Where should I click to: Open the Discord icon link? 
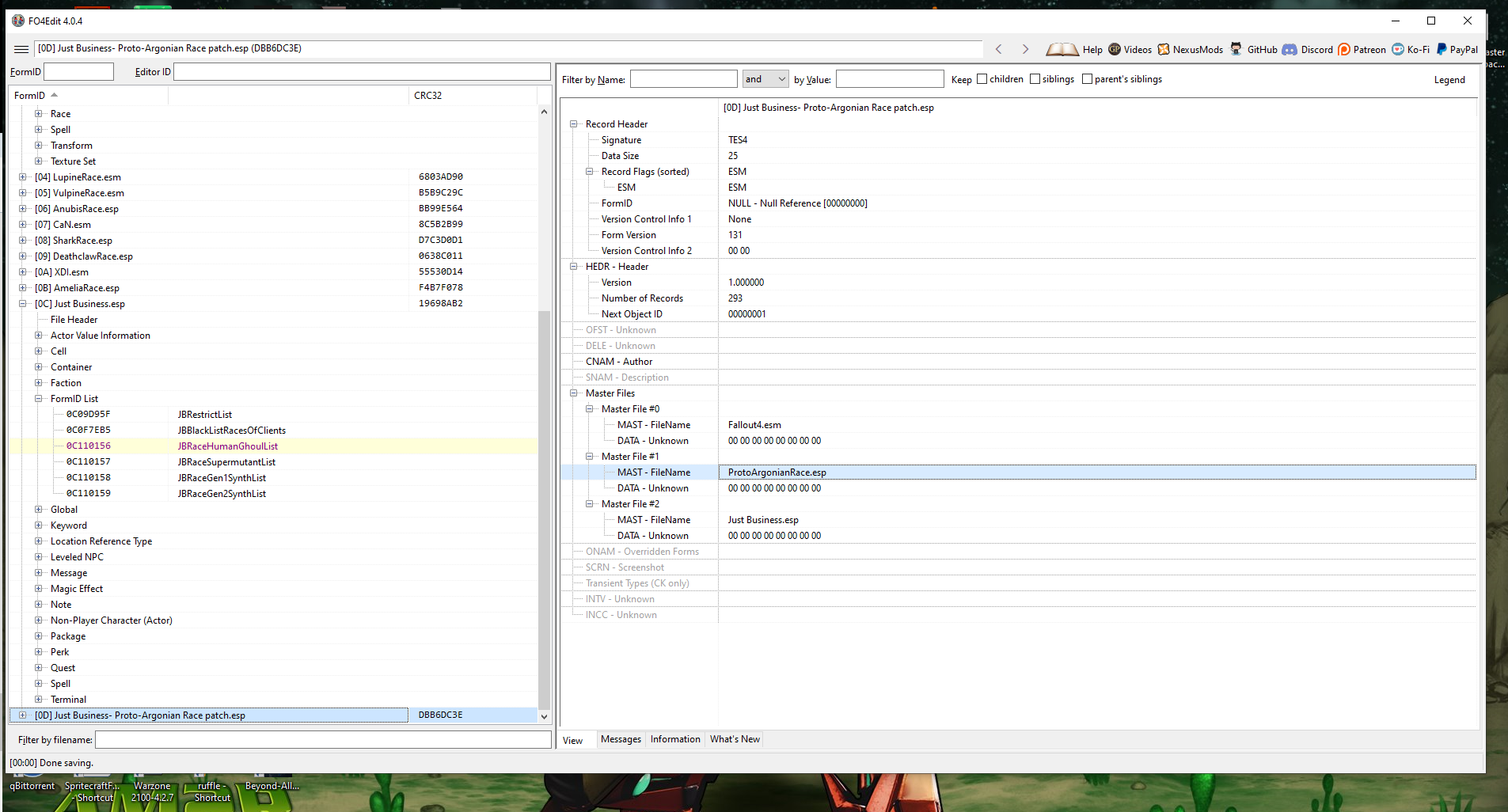coord(1290,49)
